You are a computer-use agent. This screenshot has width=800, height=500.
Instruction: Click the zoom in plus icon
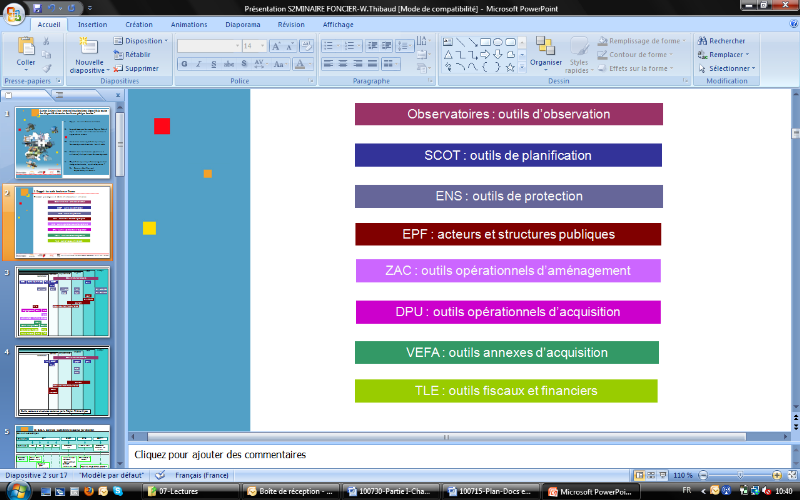click(x=778, y=475)
